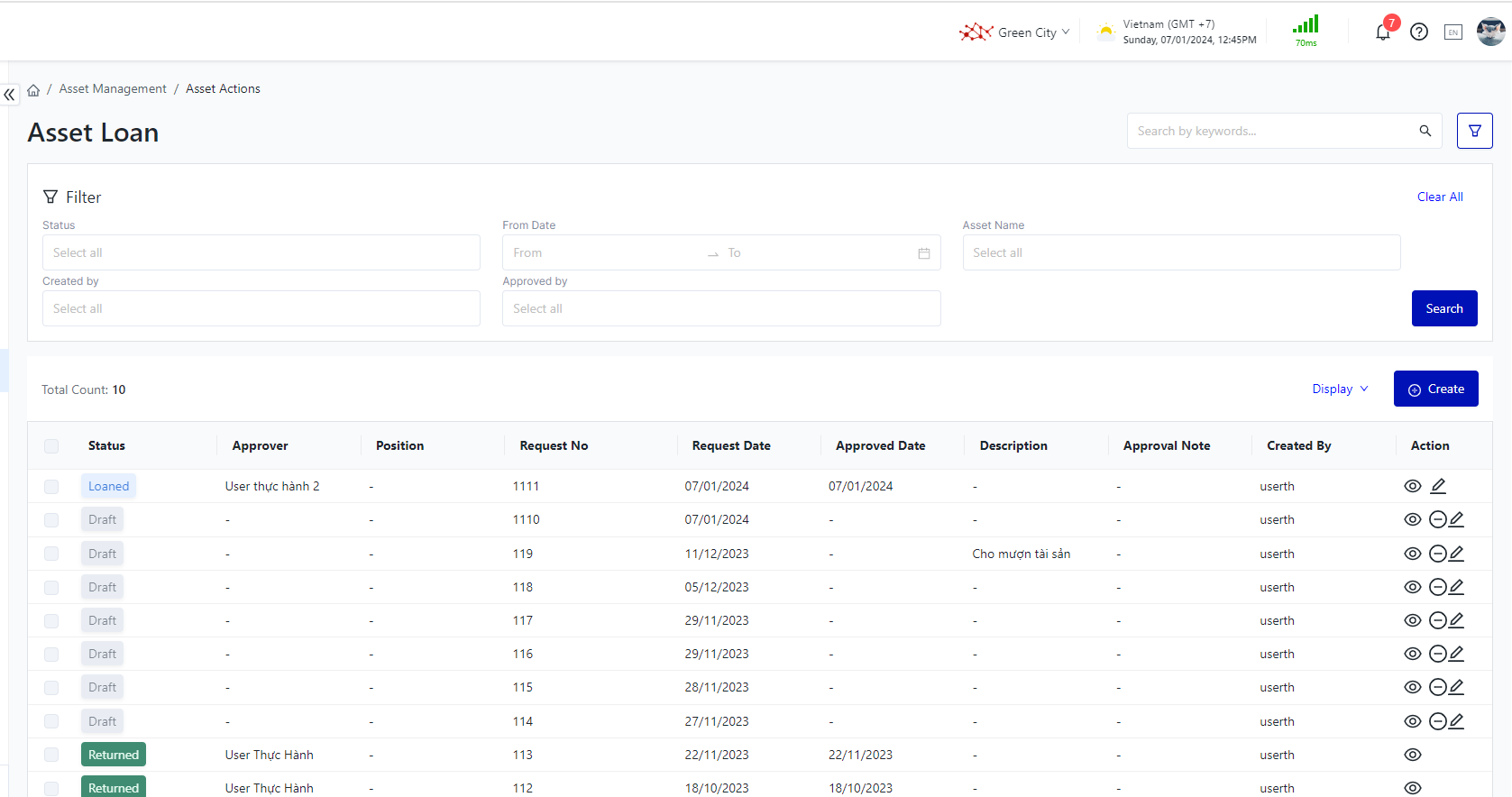Toggle the filter funnel button
Screen dimensions: 1512x797
[x=1474, y=131]
